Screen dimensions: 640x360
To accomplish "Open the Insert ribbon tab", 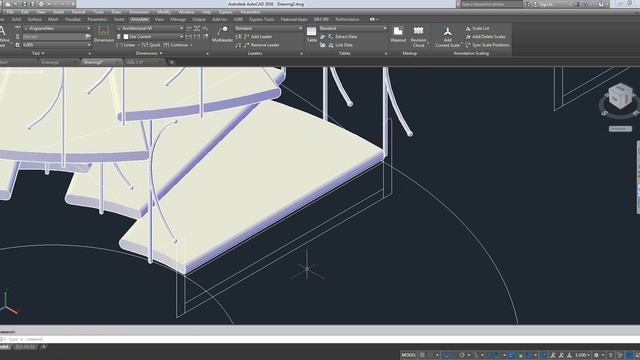I will click(x=119, y=19).
